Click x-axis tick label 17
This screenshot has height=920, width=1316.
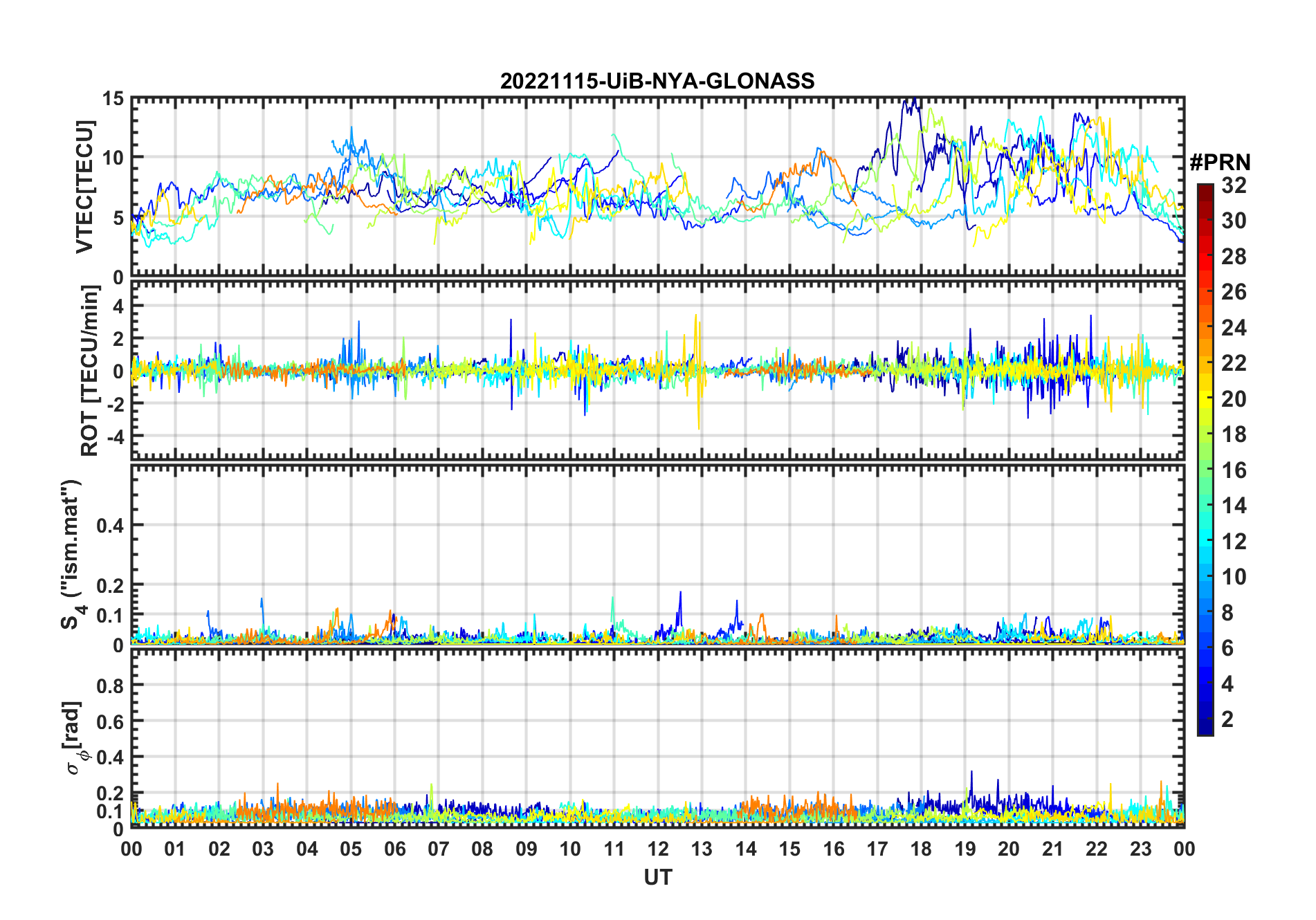(x=877, y=849)
